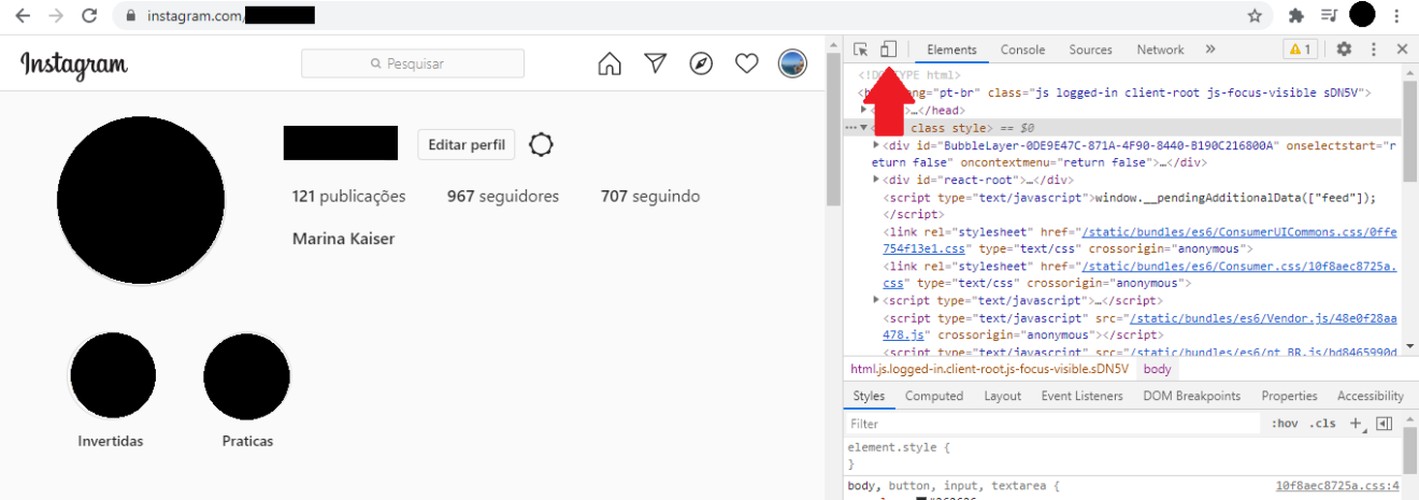Click the large profile photo

click(141, 200)
